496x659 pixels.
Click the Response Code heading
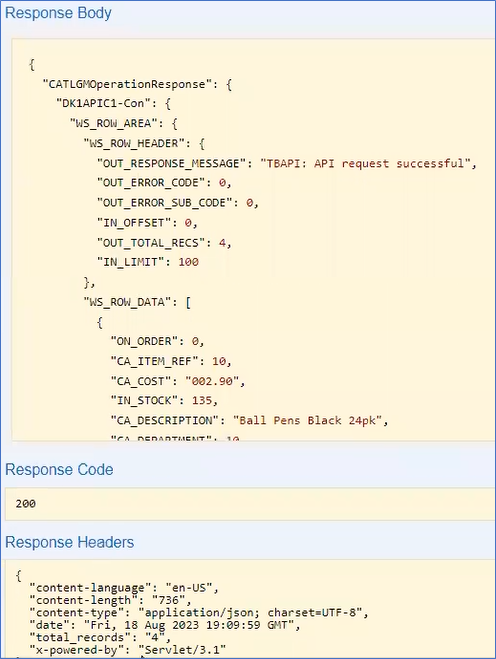pyautogui.click(x=59, y=469)
